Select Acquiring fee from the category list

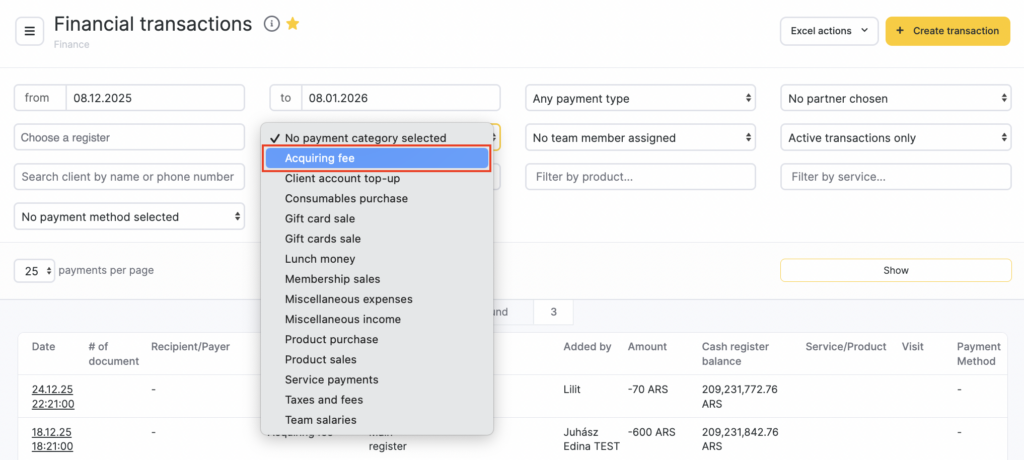click(x=376, y=158)
